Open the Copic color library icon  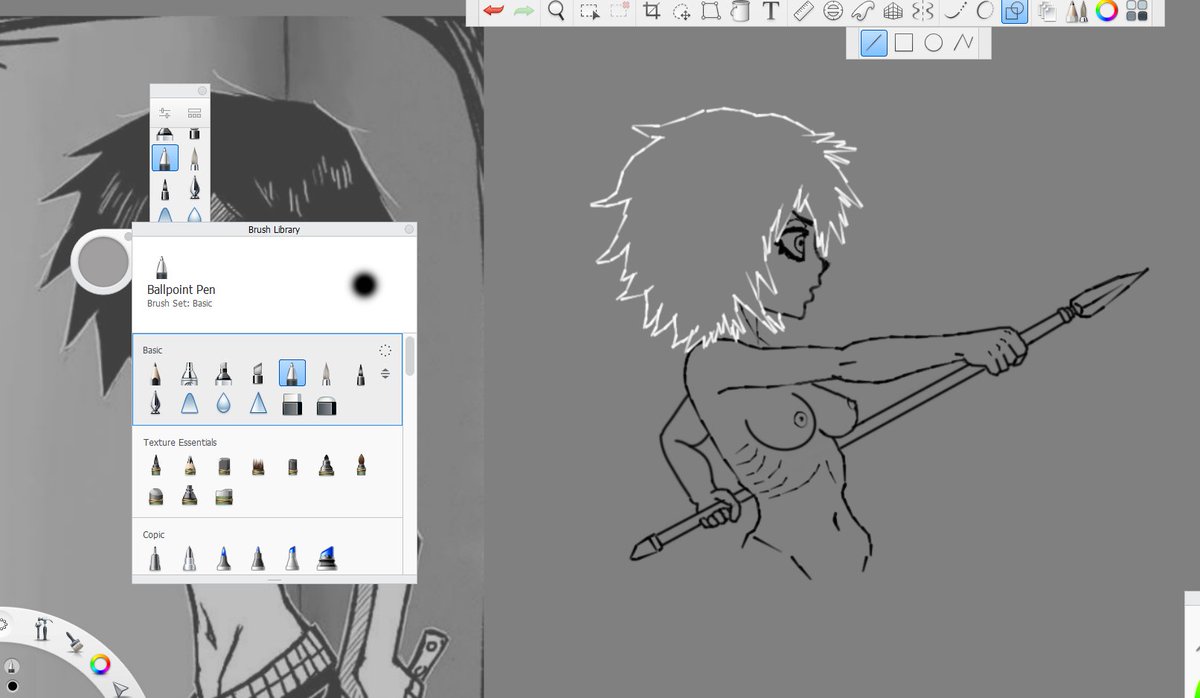(1137, 12)
